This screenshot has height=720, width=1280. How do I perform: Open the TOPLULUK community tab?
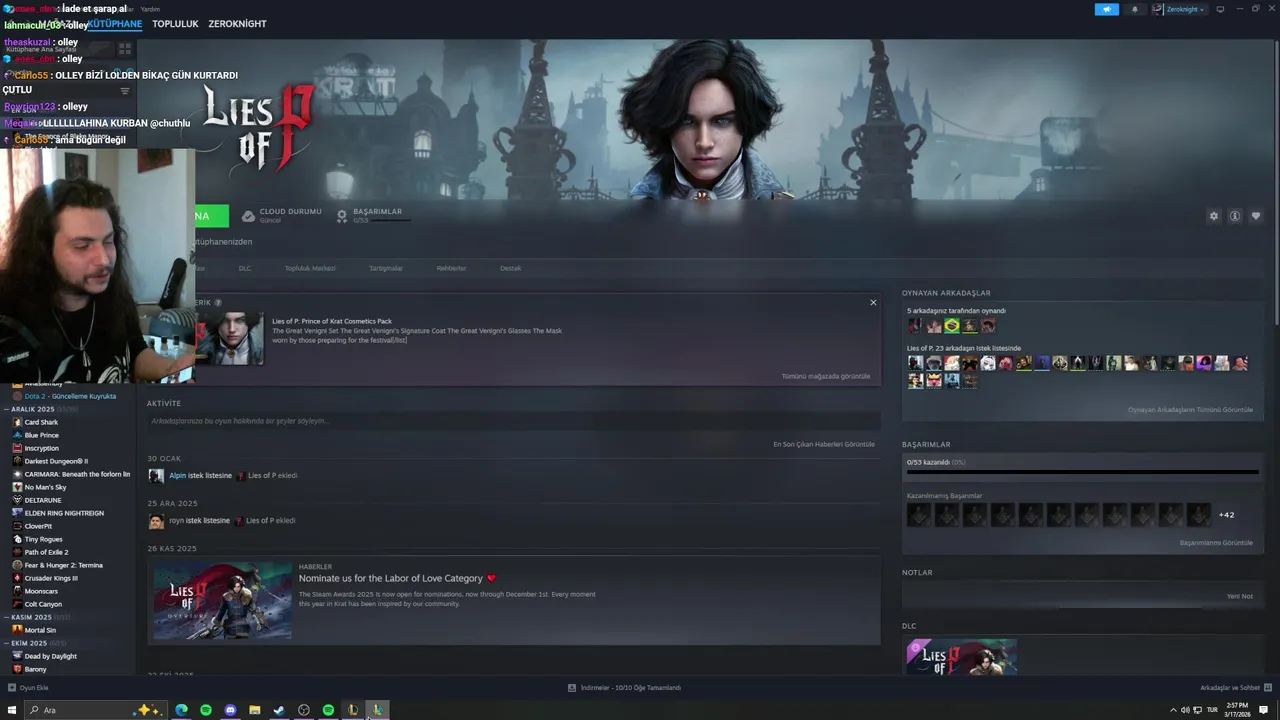tap(175, 24)
